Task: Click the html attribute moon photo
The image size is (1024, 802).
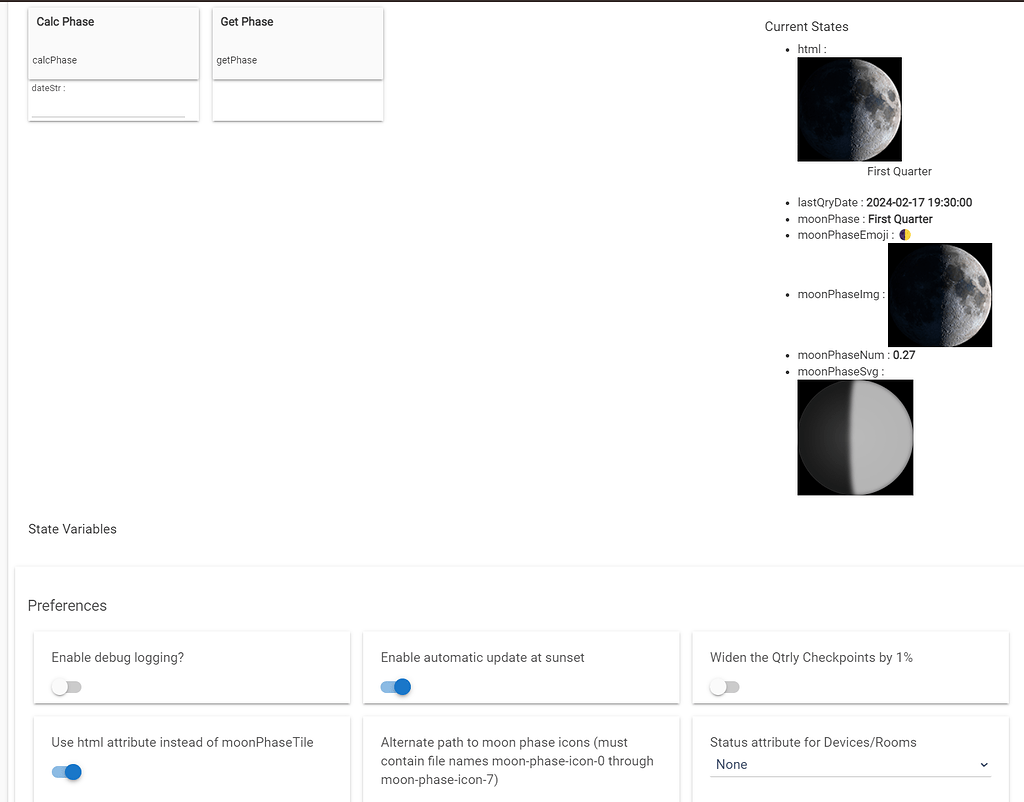Action: coord(849,109)
